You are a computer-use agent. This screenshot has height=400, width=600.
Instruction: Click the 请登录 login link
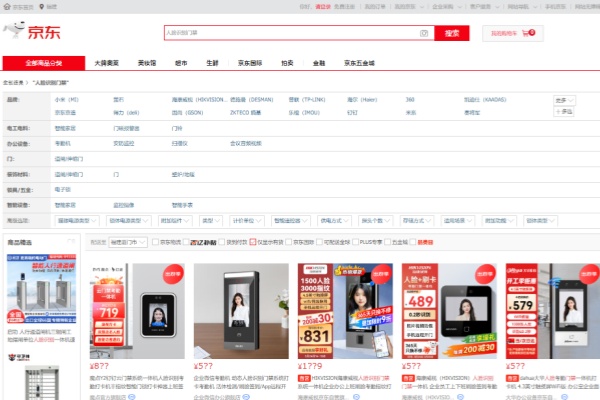(x=323, y=7)
